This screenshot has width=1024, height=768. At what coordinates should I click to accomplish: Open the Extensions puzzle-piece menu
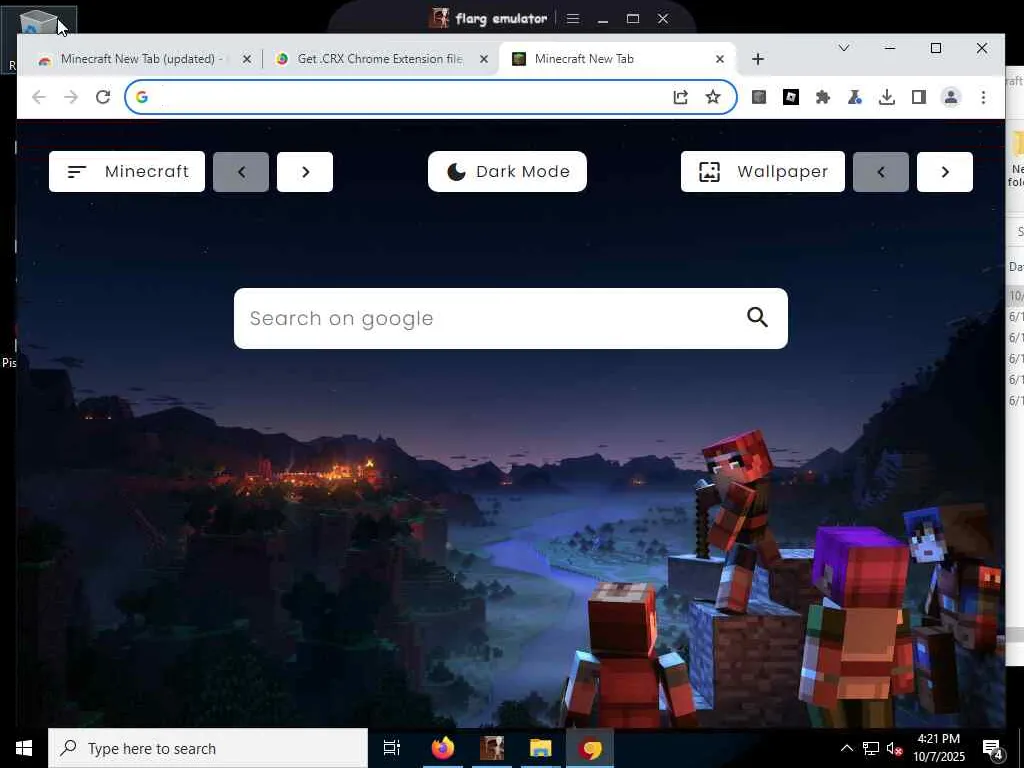(x=823, y=97)
